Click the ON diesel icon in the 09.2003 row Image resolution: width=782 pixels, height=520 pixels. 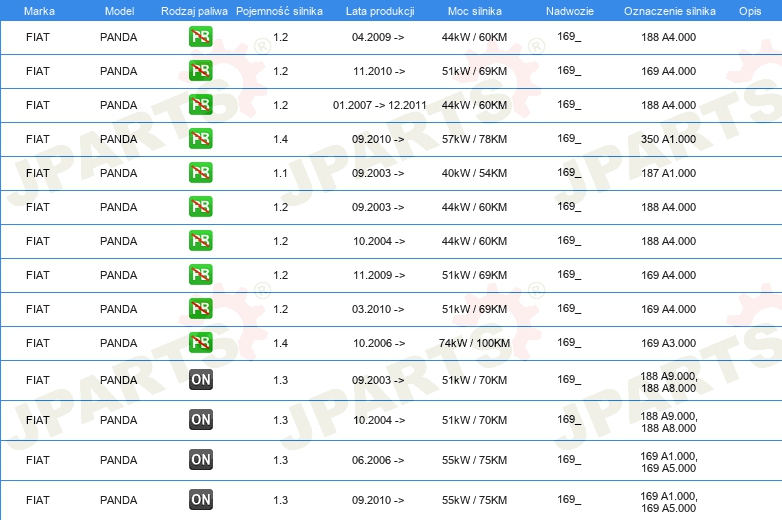pos(200,379)
